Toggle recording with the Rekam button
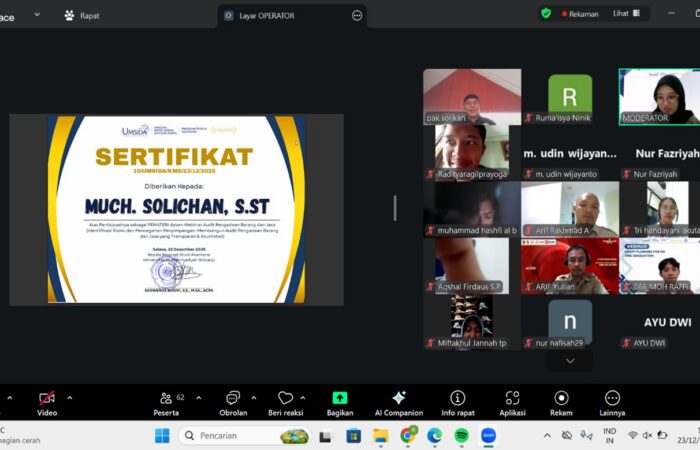This screenshot has width=700, height=450. [x=561, y=398]
